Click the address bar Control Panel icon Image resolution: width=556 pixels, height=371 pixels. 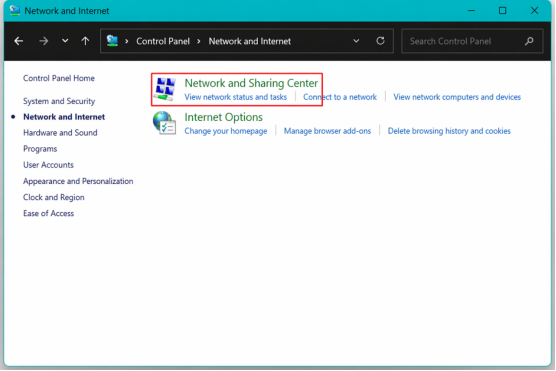point(112,41)
